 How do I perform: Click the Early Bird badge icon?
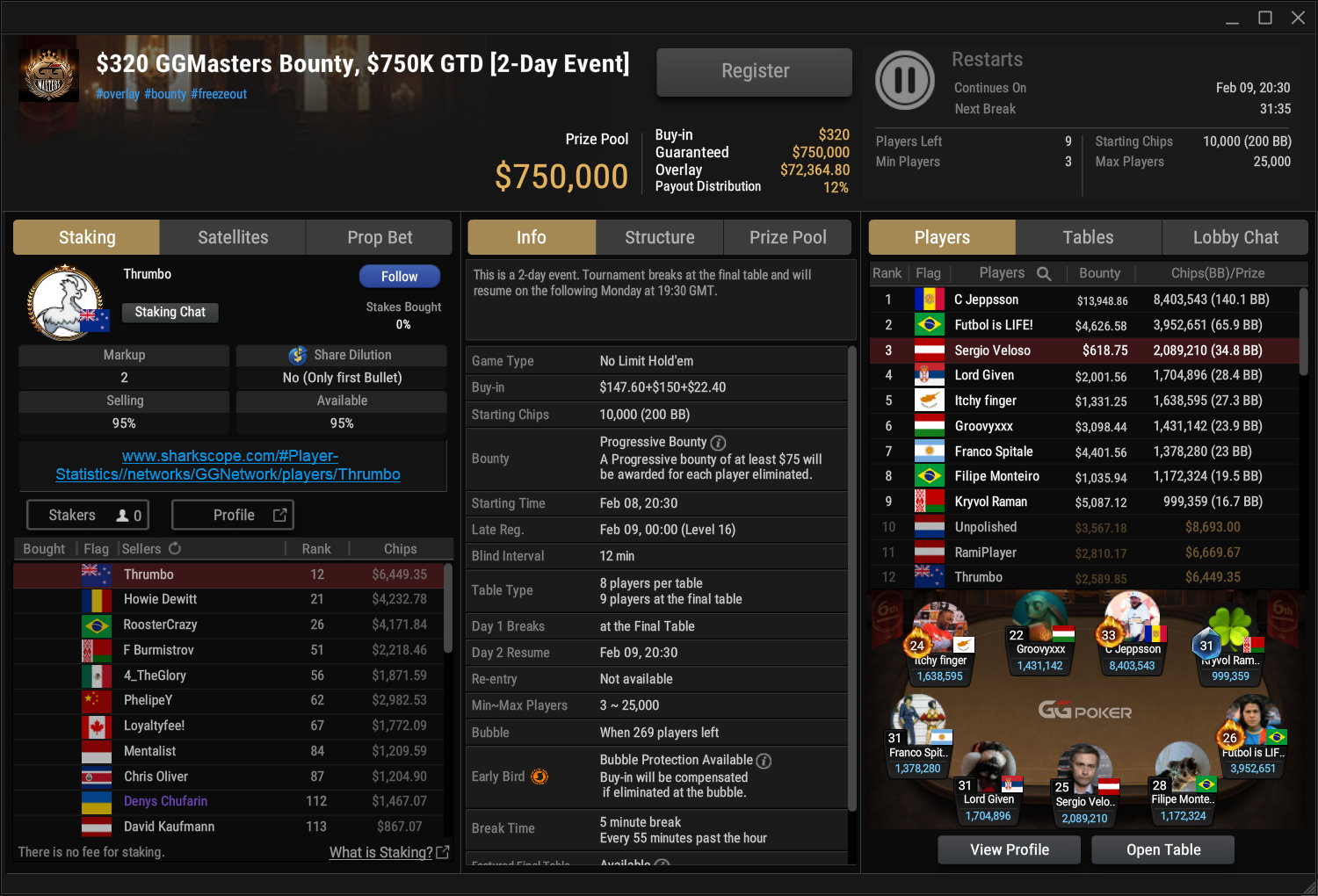[x=540, y=777]
